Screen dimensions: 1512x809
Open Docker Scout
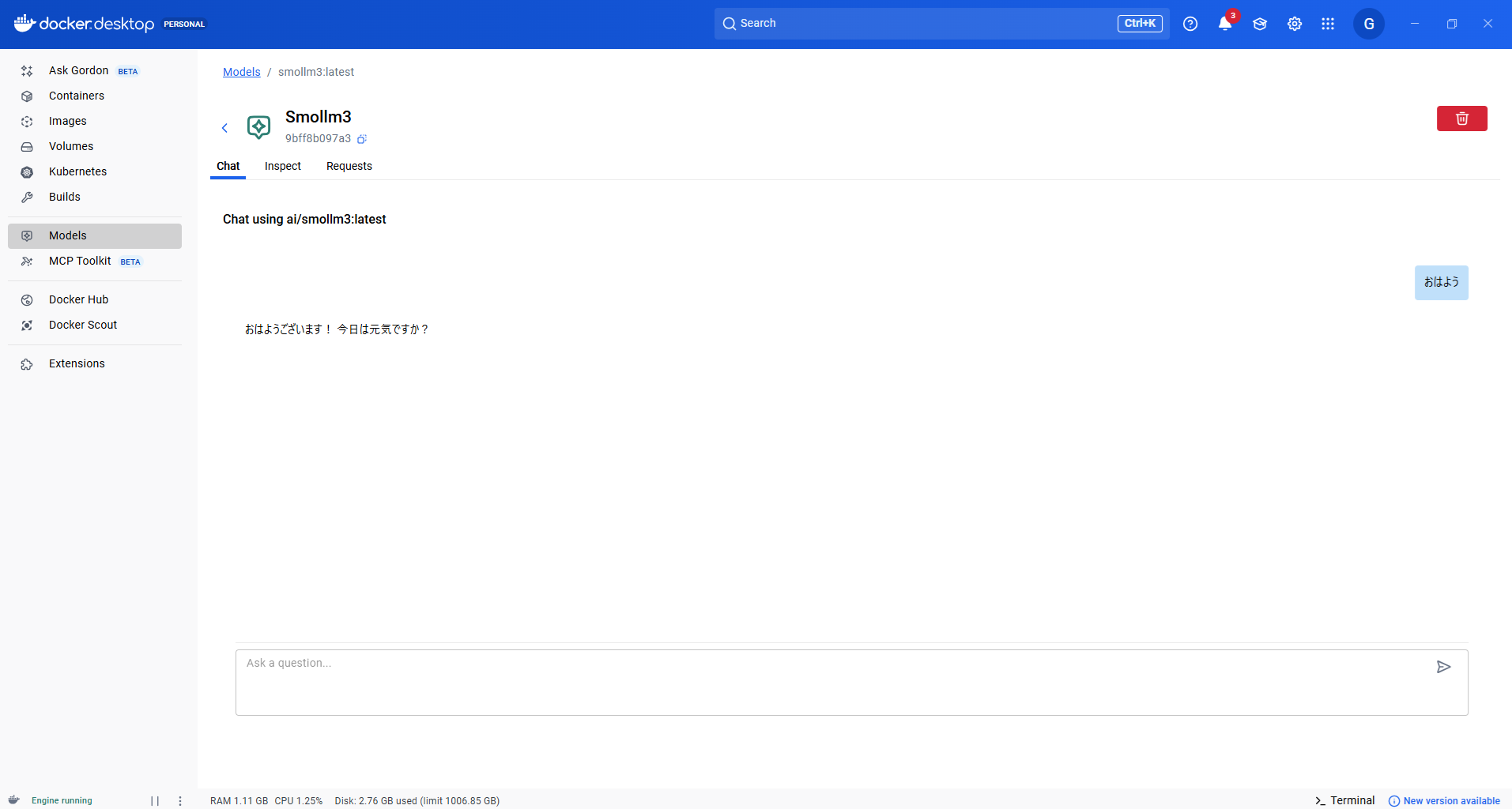click(95, 325)
